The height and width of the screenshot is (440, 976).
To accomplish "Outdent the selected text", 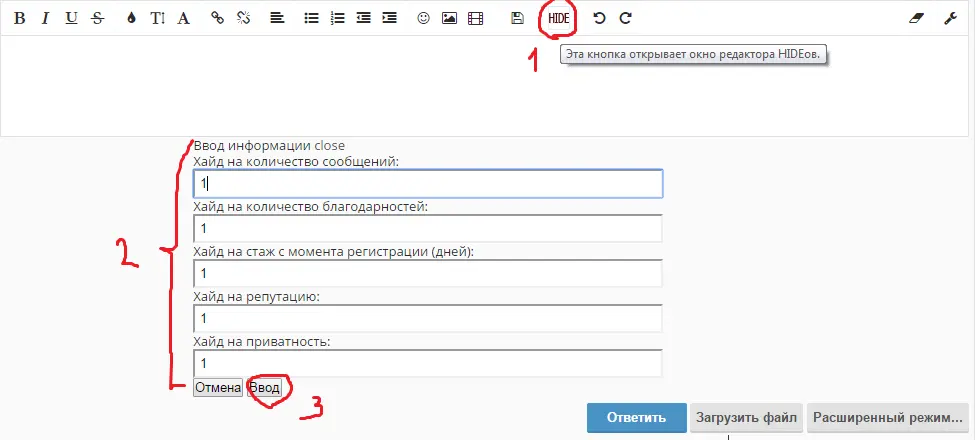I will click(x=364, y=18).
